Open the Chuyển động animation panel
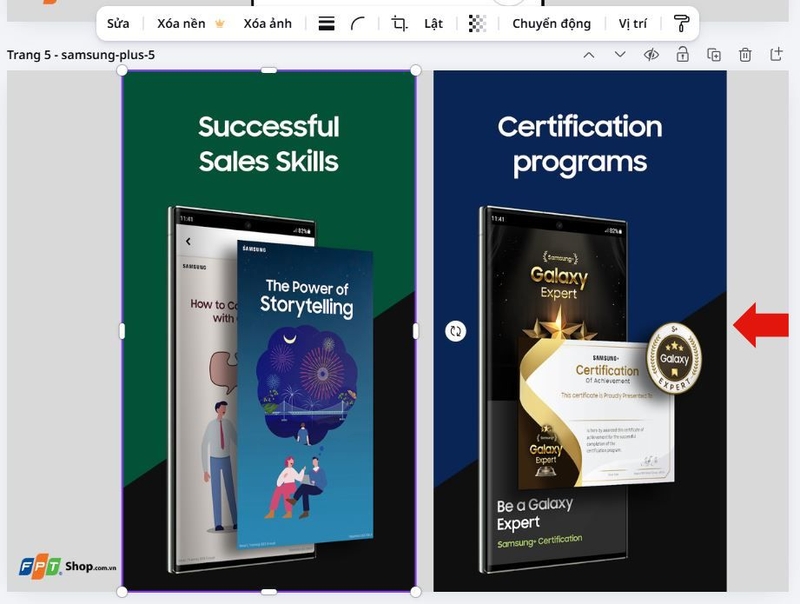The image size is (800, 604). click(552, 23)
